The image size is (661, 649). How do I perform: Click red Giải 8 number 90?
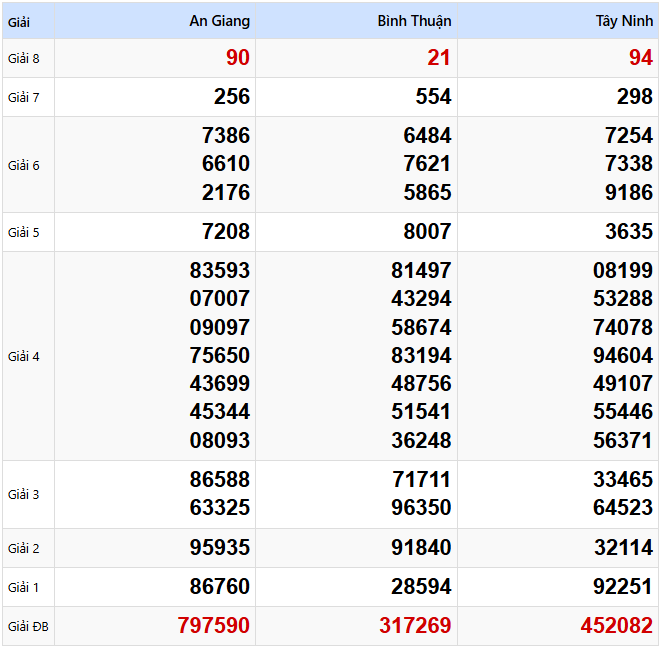click(x=237, y=58)
